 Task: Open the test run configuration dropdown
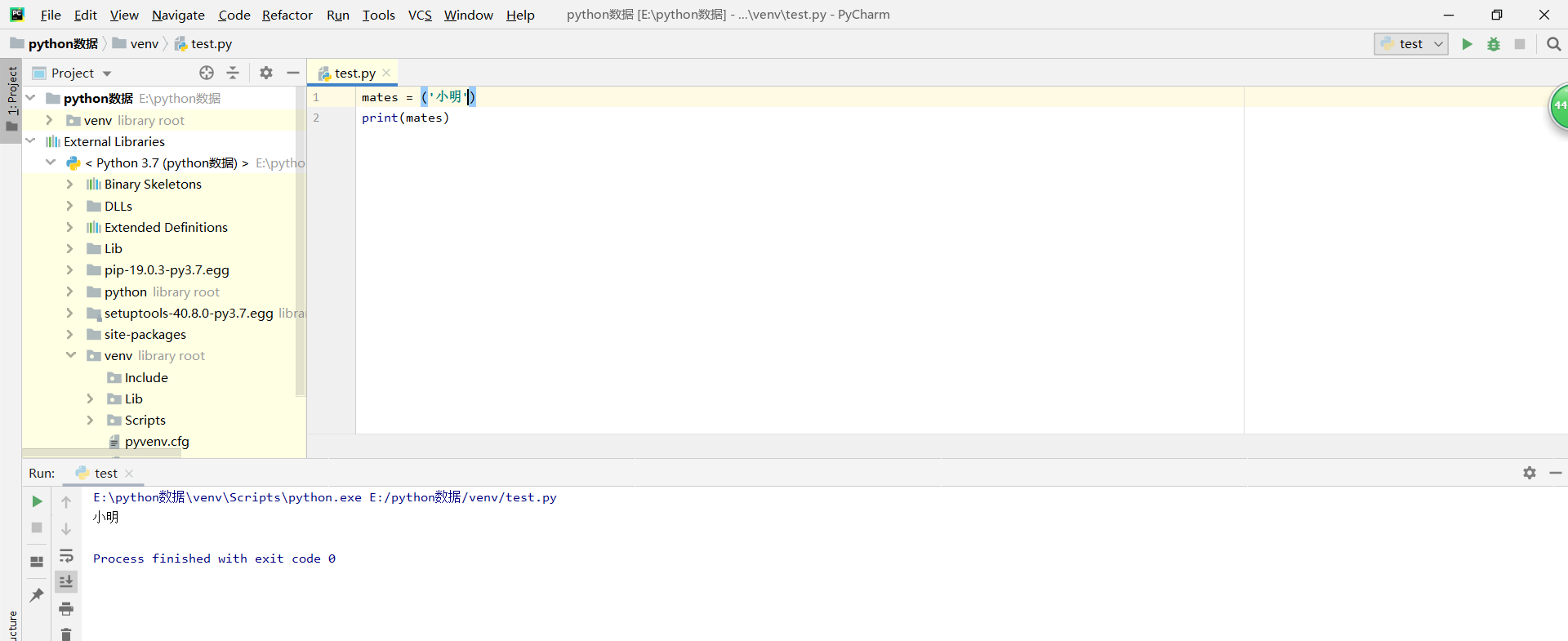click(1411, 44)
